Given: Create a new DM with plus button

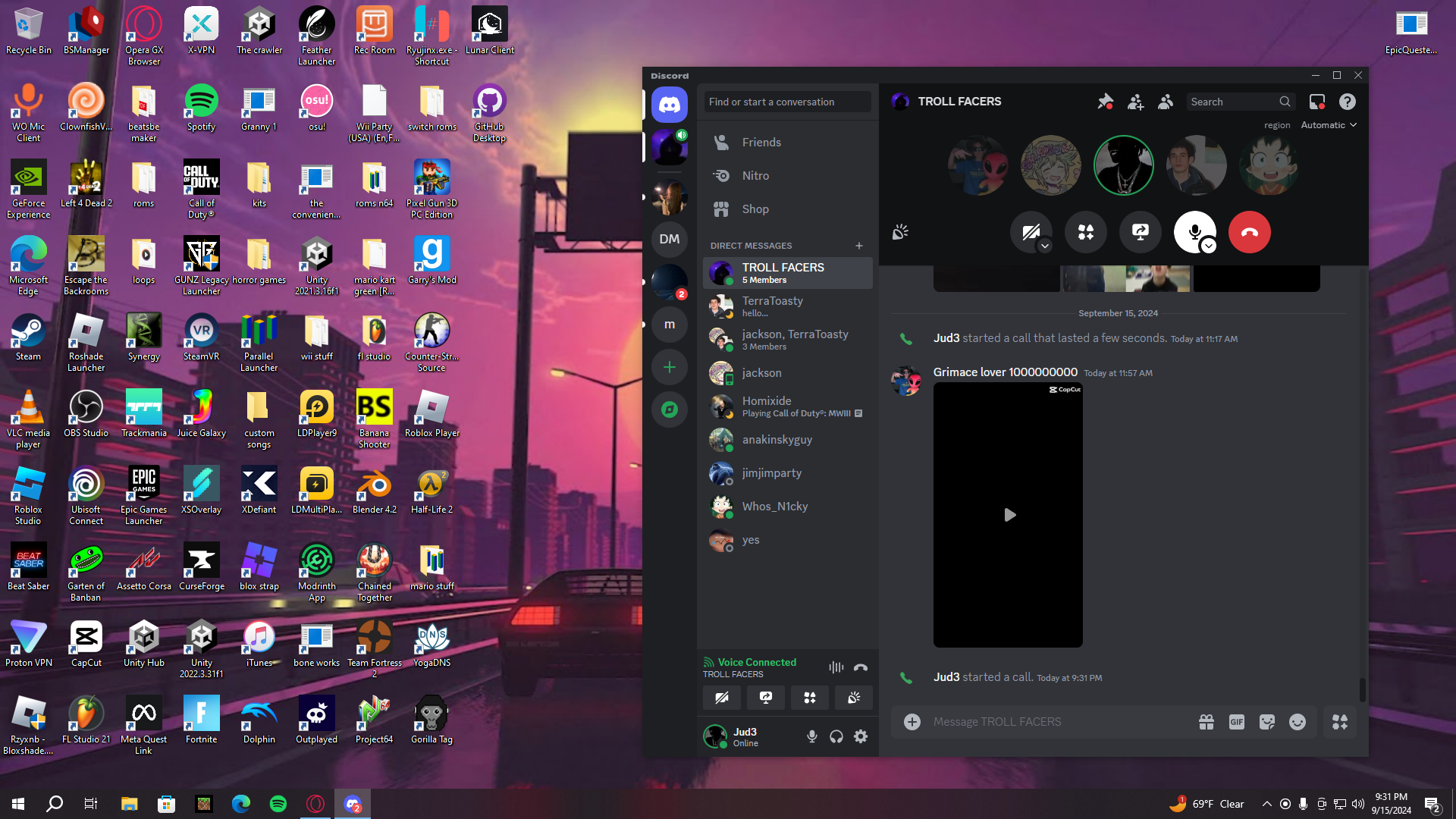Looking at the screenshot, I should 858,246.
